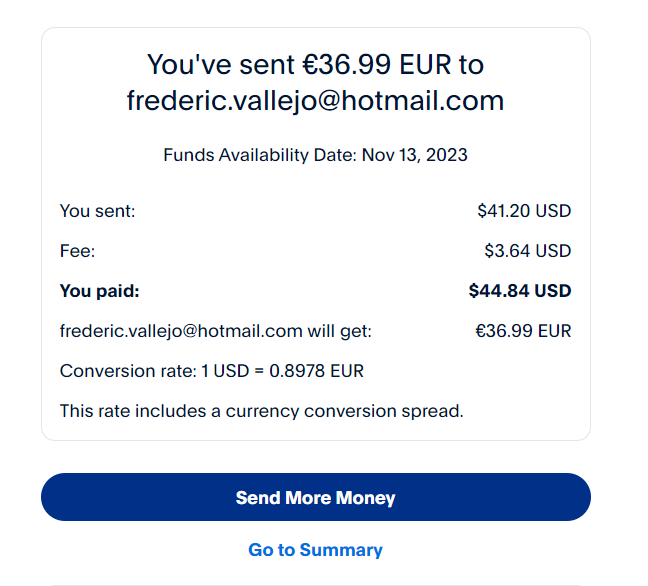Click the divider line below Go to Summary
The image size is (648, 586).
point(315,584)
